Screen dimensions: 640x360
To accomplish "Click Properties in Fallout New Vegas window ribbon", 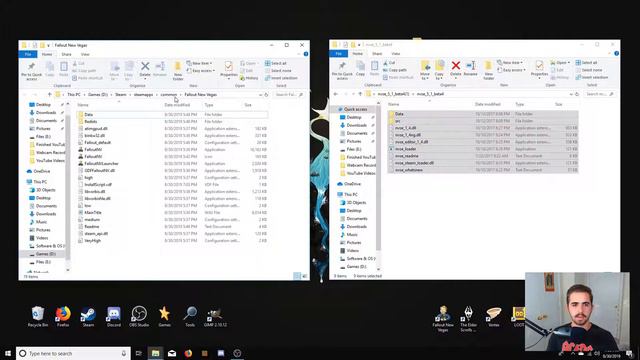I will coord(229,69).
